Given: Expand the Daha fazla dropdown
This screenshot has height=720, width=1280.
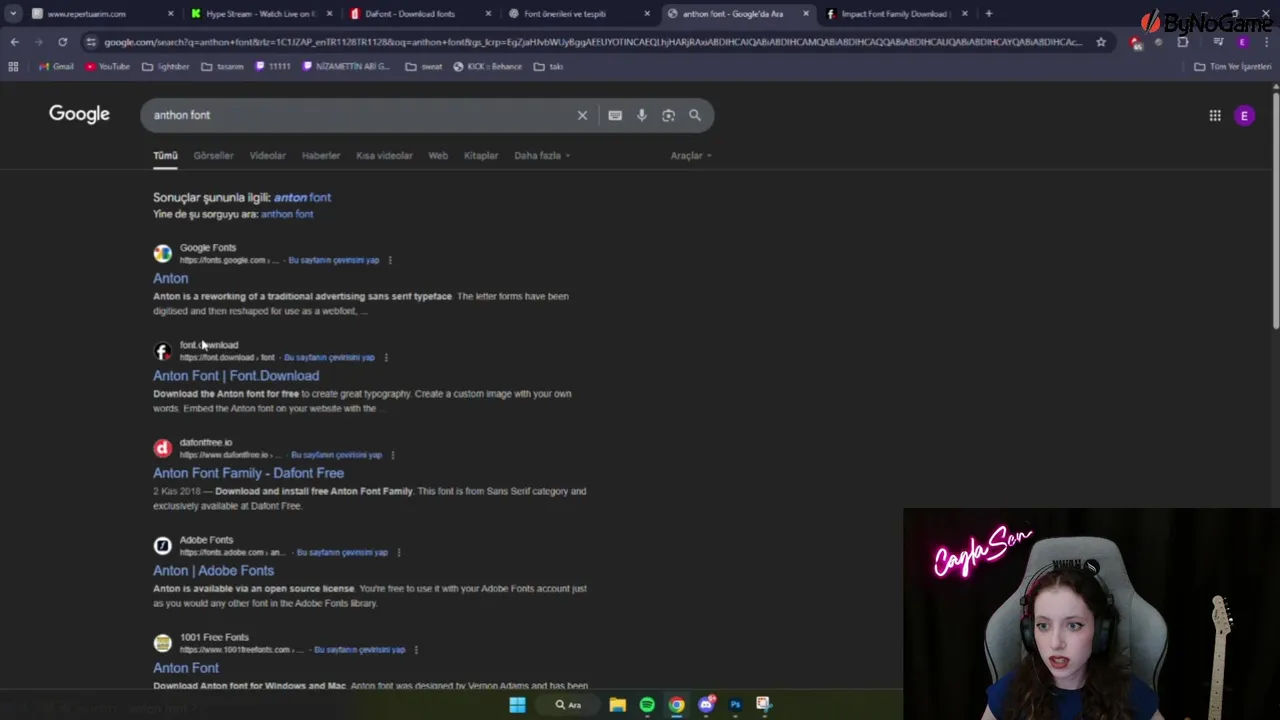Looking at the screenshot, I should click(542, 156).
